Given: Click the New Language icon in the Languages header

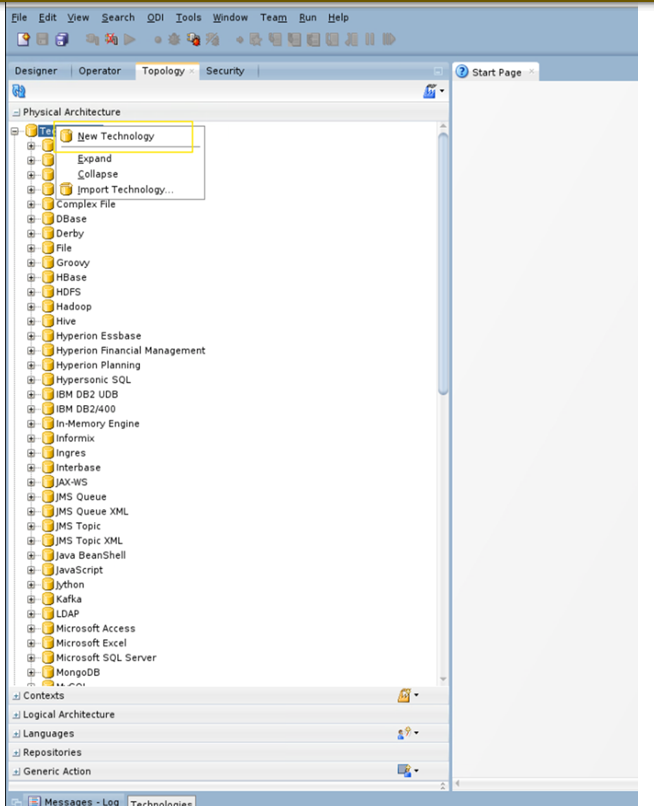Looking at the screenshot, I should 404,732.
